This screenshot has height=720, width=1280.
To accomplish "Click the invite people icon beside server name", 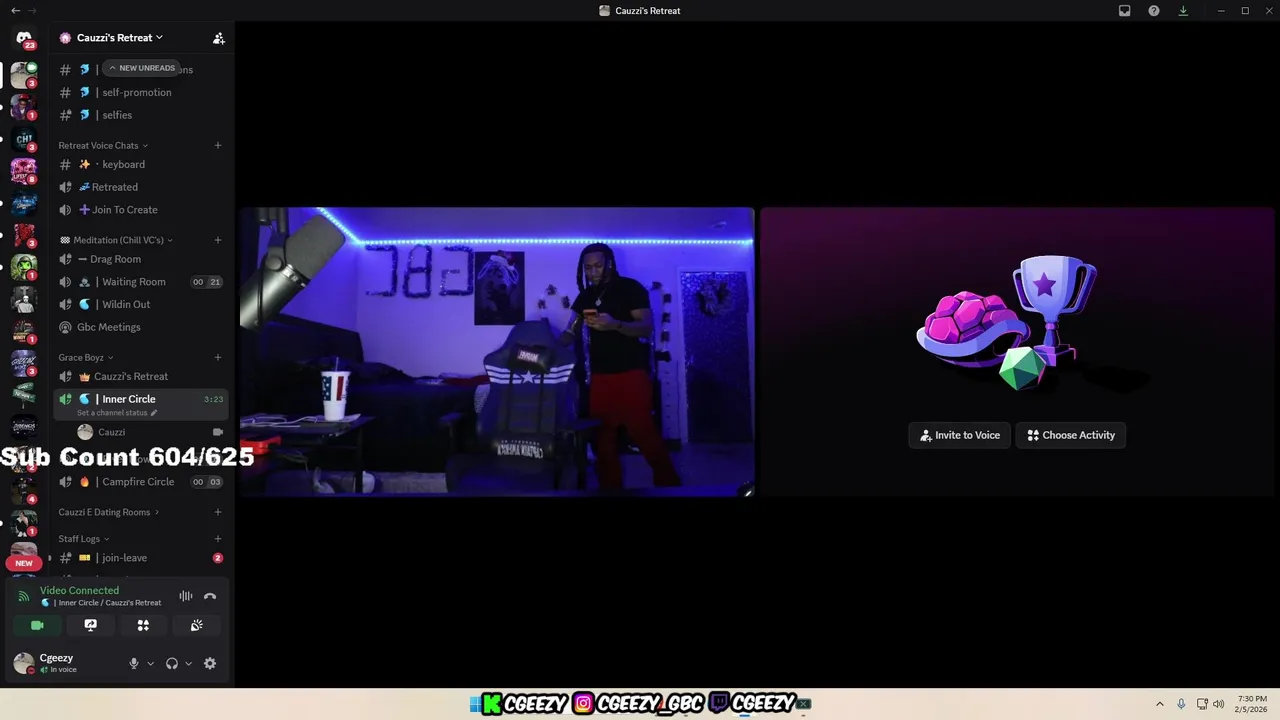I will tap(218, 38).
